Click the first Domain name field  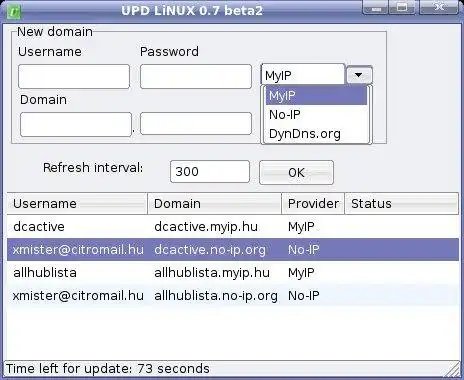point(76,125)
